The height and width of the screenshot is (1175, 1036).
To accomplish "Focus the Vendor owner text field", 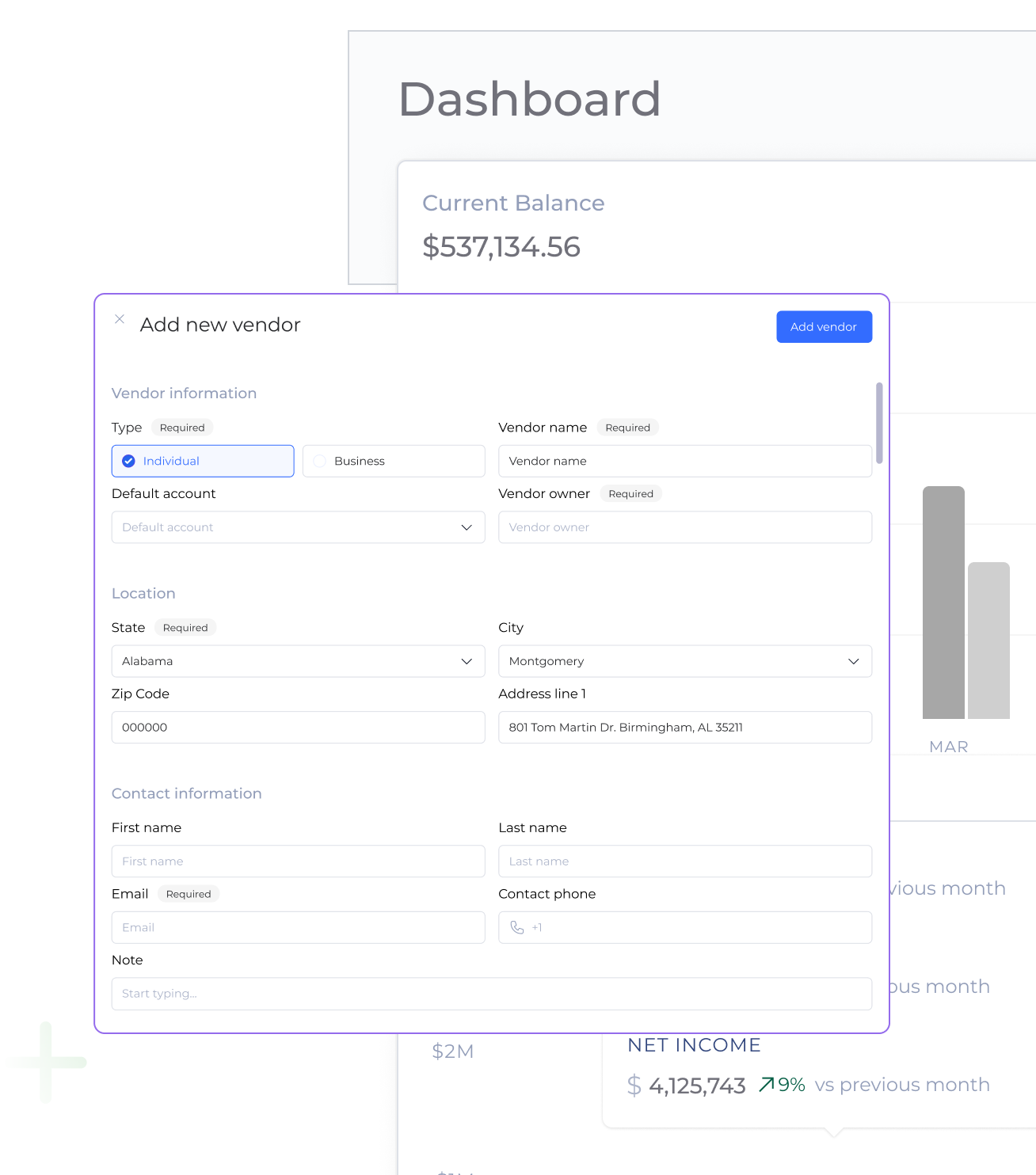I will point(684,527).
